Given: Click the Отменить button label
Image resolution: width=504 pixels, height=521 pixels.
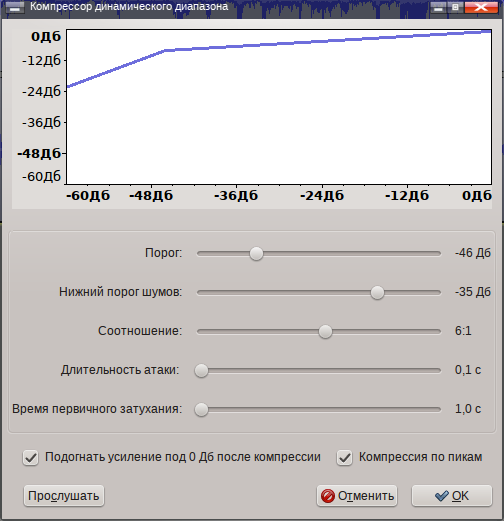Looking at the screenshot, I should [366, 496].
